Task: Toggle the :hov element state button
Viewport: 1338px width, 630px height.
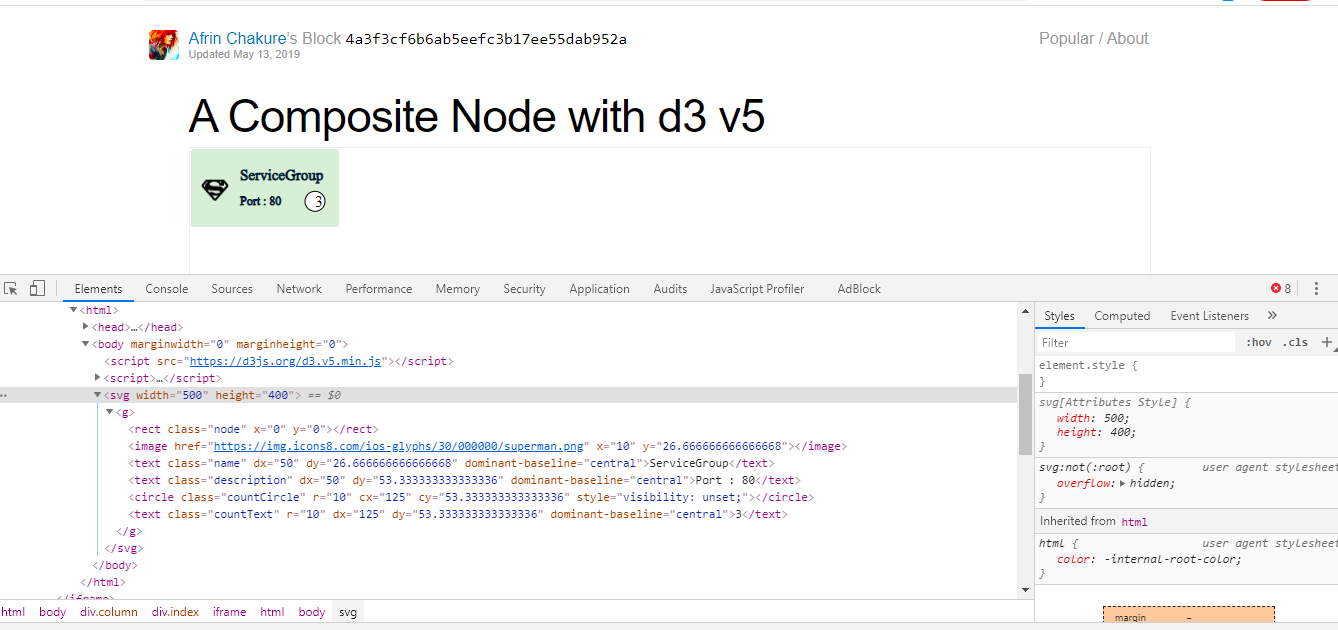Action: tap(1259, 342)
